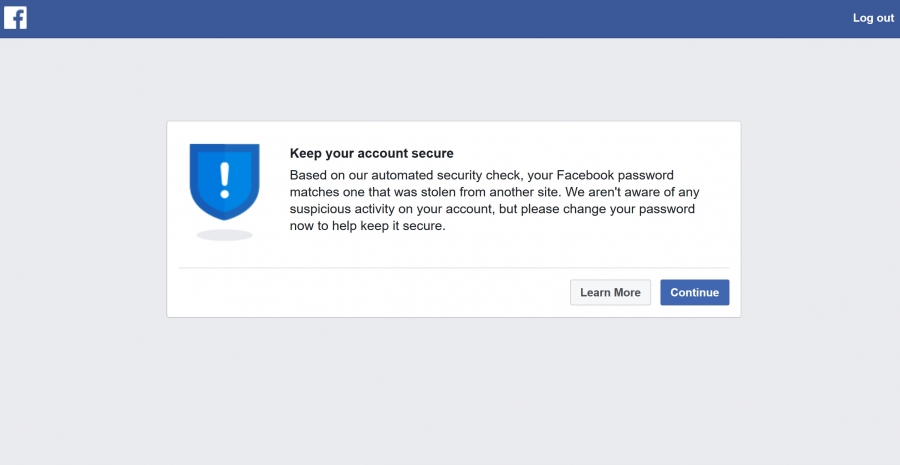Image resolution: width=900 pixels, height=465 pixels.
Task: Click the Facebook logo in header
Action: coord(15,18)
